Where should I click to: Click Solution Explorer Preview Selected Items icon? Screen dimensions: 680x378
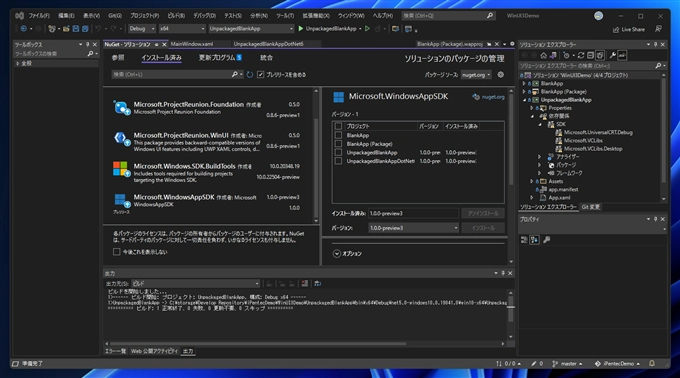click(x=622, y=55)
